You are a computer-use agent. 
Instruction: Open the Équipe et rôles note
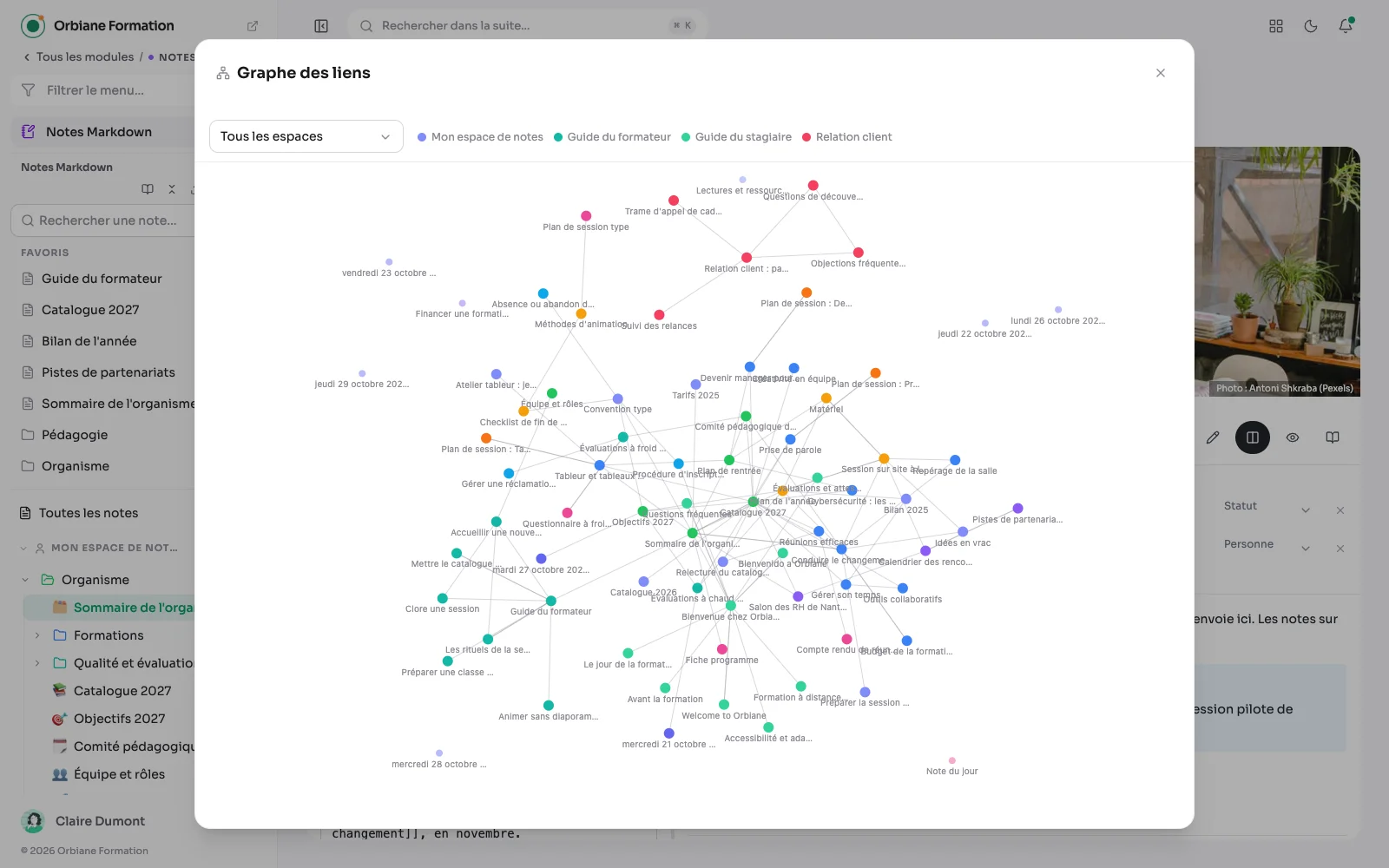point(119,774)
